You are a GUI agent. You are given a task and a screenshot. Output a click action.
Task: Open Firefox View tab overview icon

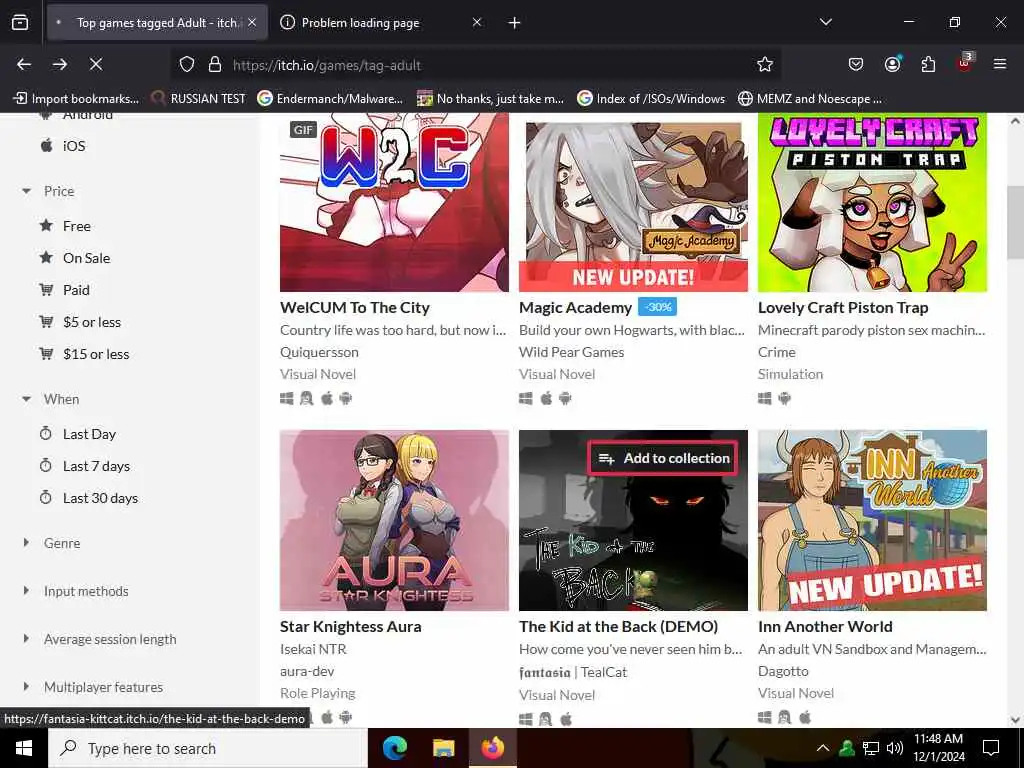pos(20,23)
